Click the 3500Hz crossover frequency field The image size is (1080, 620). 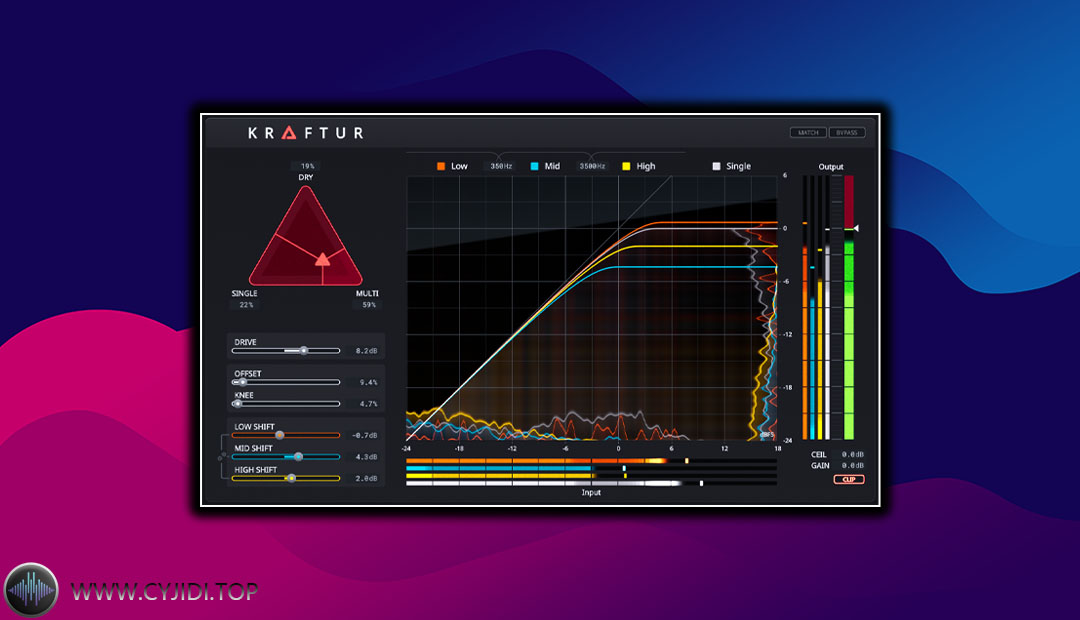(592, 166)
